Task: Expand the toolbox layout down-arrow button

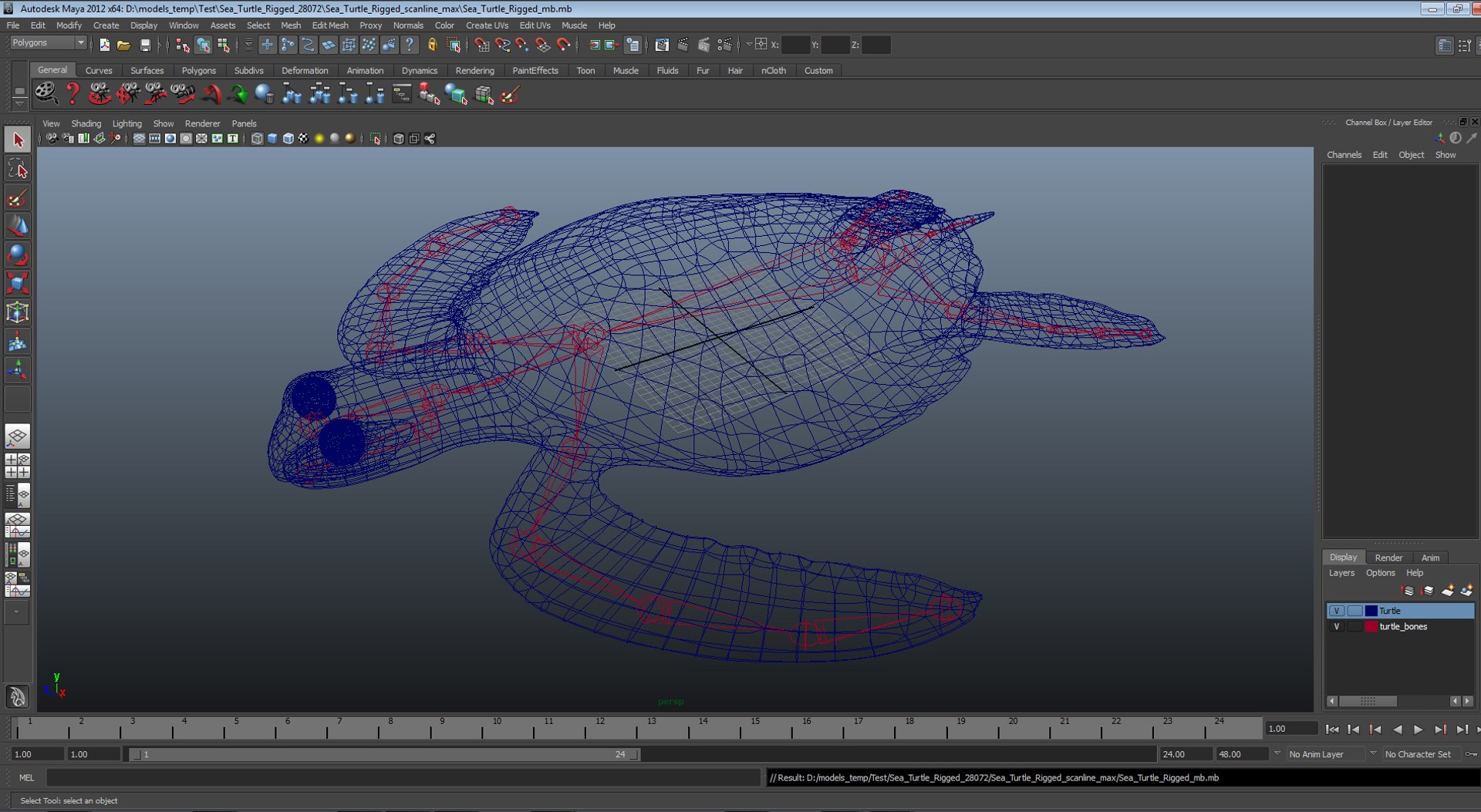Action: 17,613
